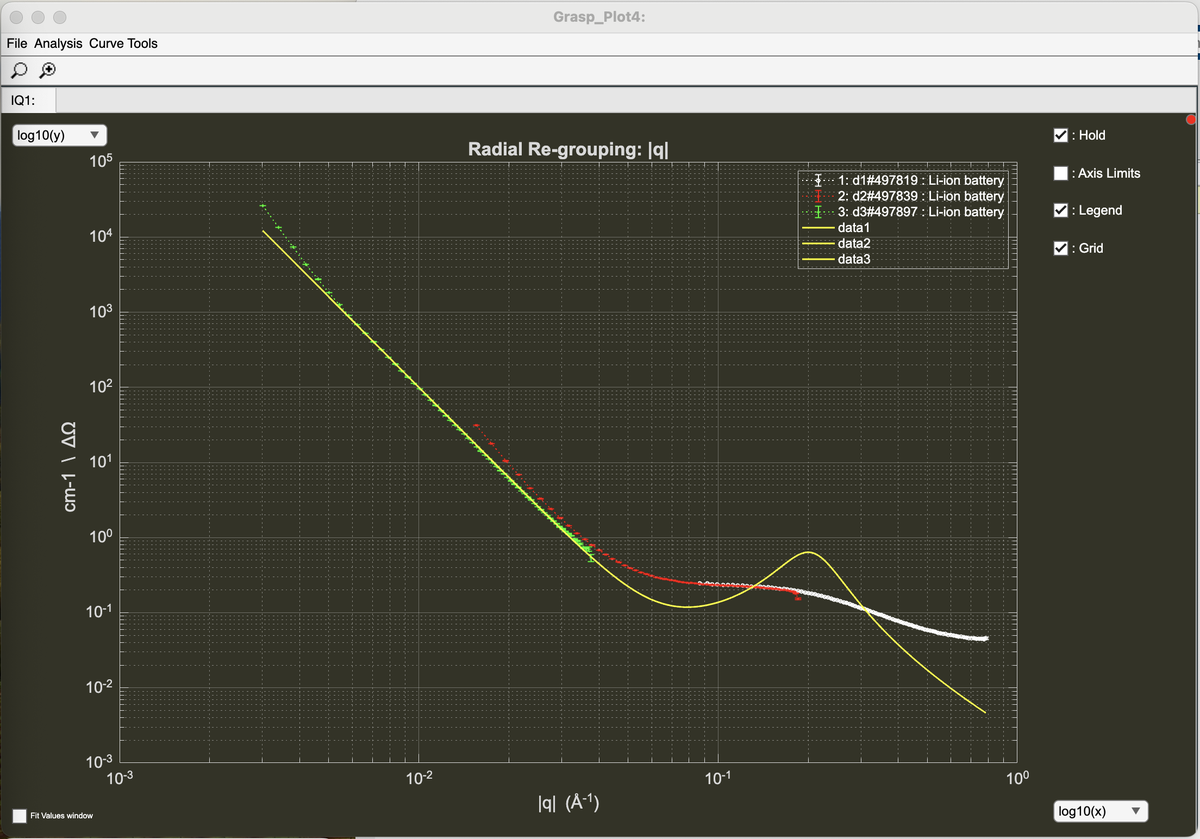Enable the Axis Limits checkbox
Viewport: 1200px width, 839px height.
coord(1061,173)
